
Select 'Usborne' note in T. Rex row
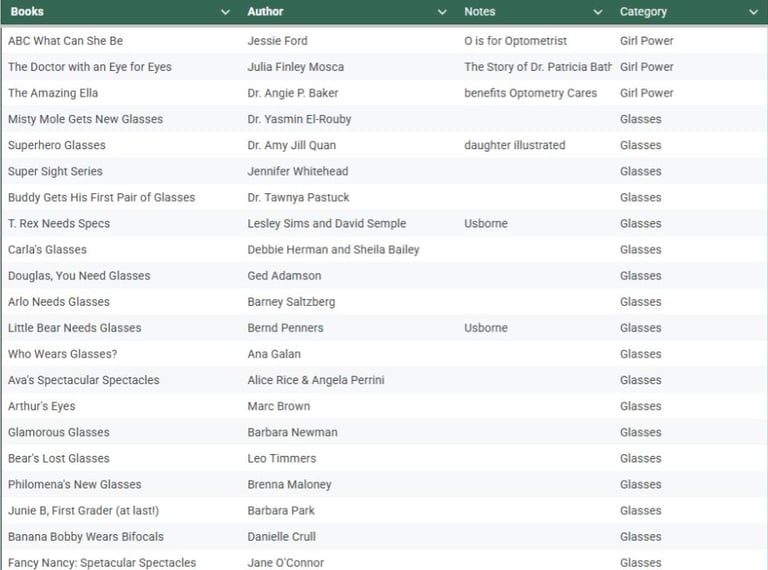485,223
